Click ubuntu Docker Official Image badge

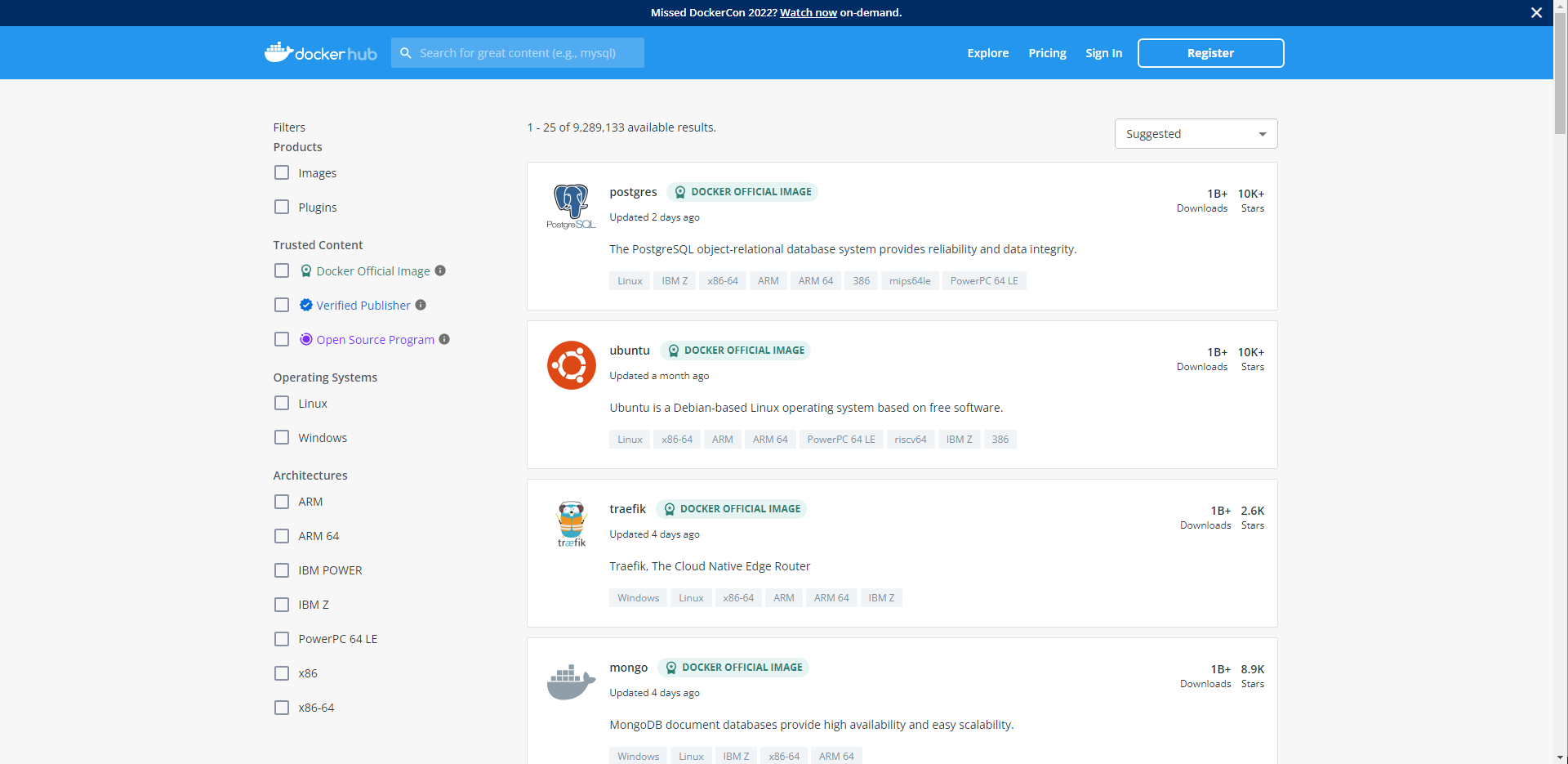[735, 351]
